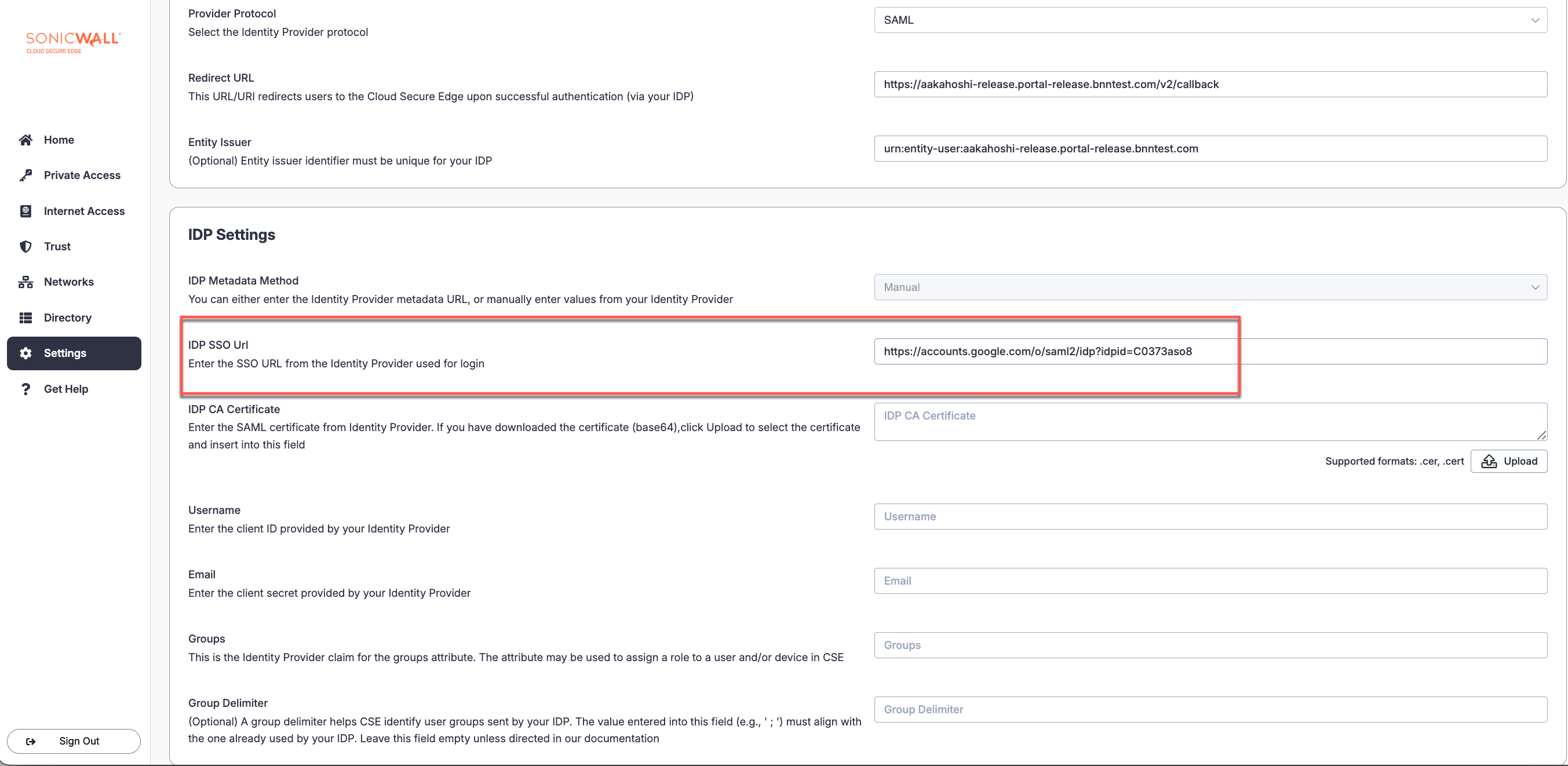Click the SonicWall Cloud Secure Edge logo

73,42
